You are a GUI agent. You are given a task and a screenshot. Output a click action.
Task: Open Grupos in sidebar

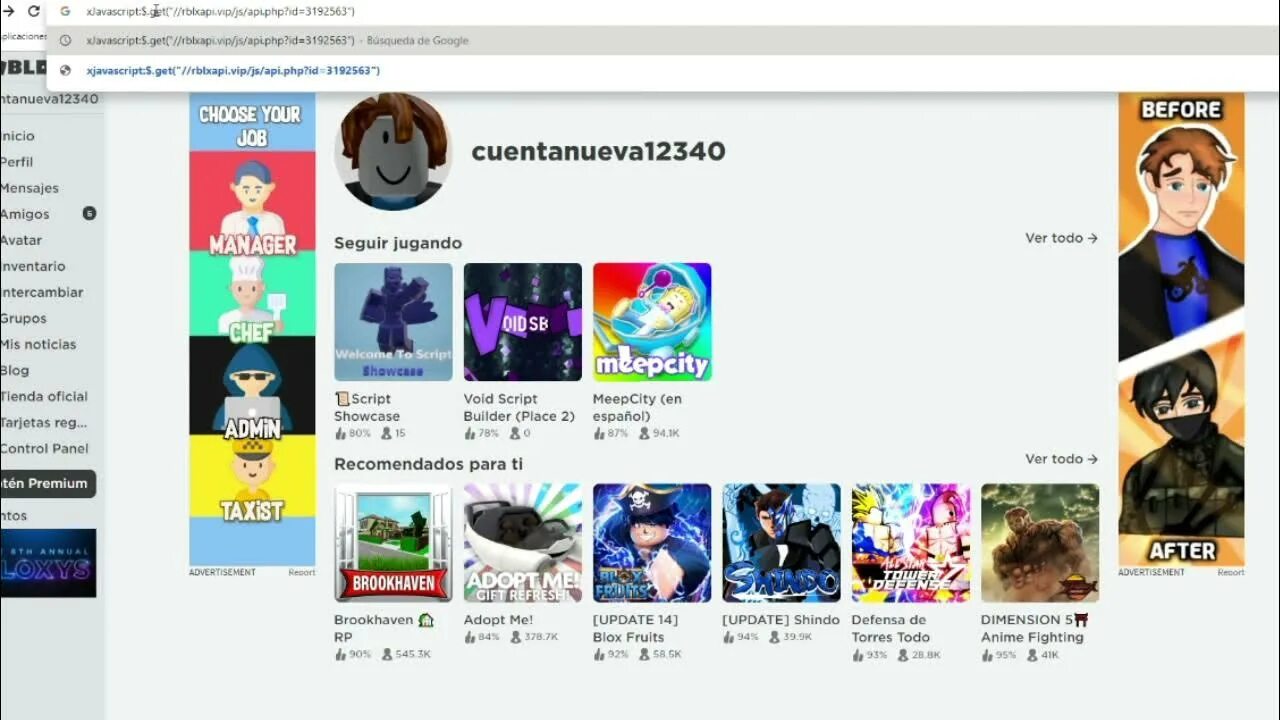(24, 318)
